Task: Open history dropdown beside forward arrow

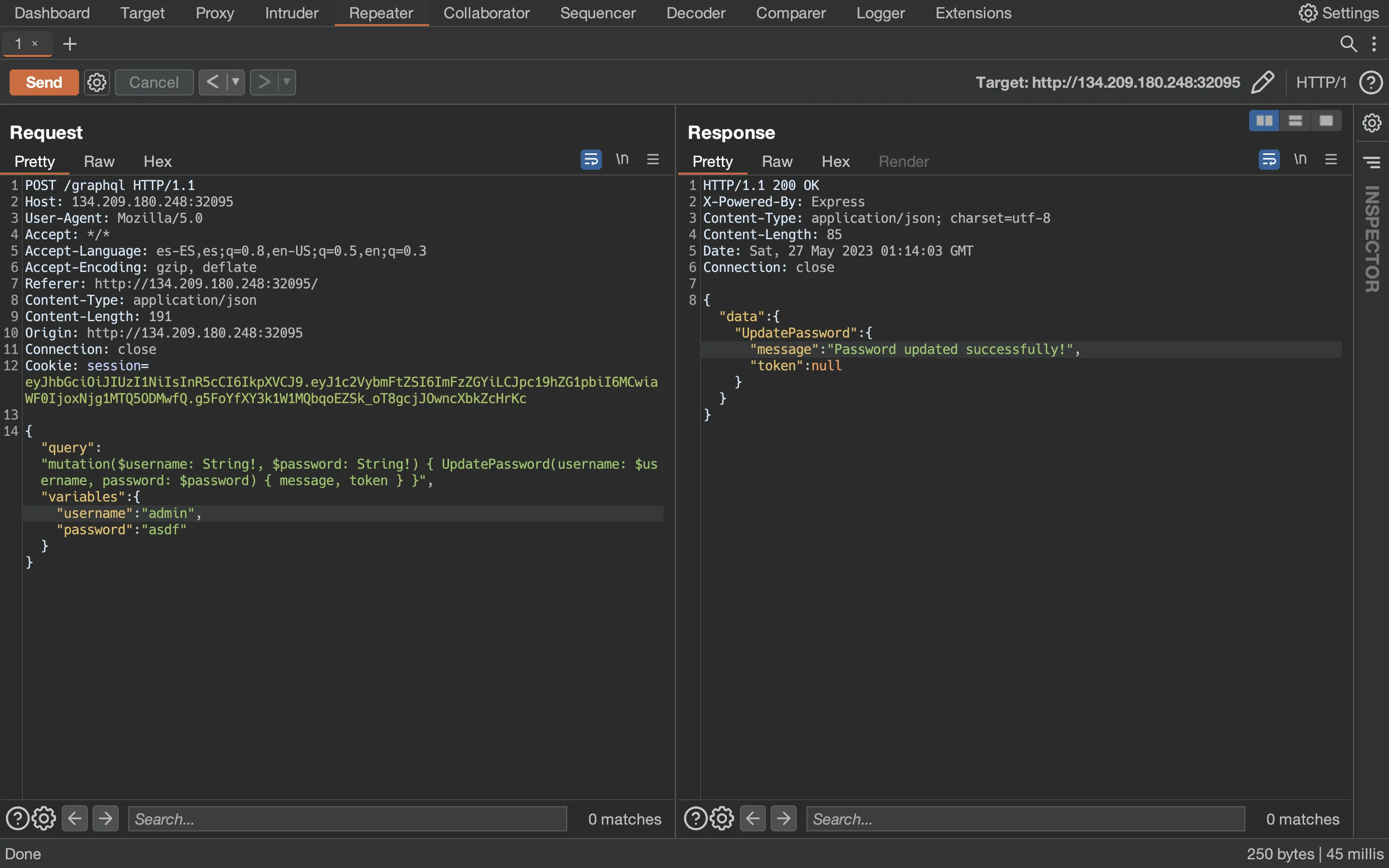Action: tap(287, 82)
